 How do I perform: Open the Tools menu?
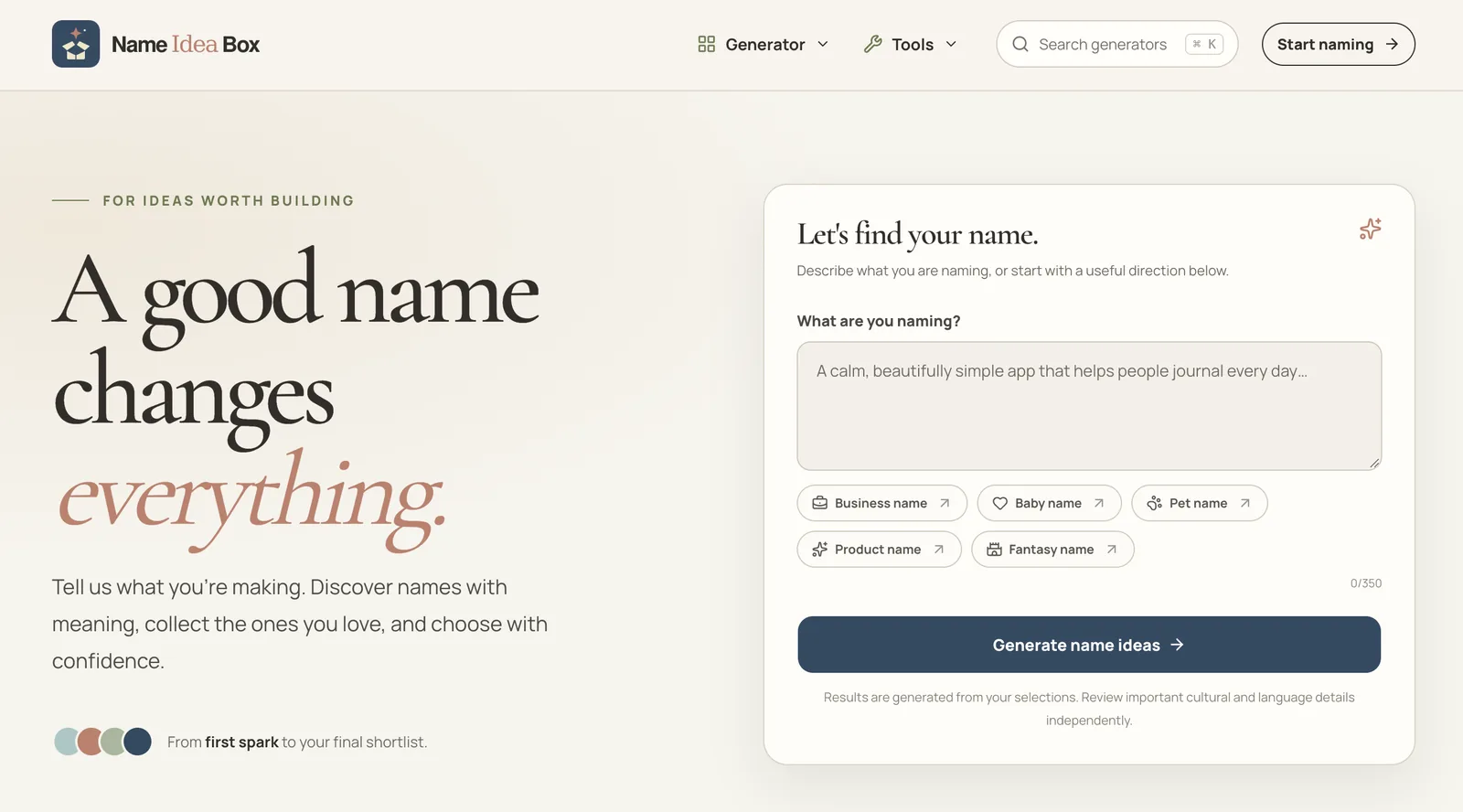(911, 44)
